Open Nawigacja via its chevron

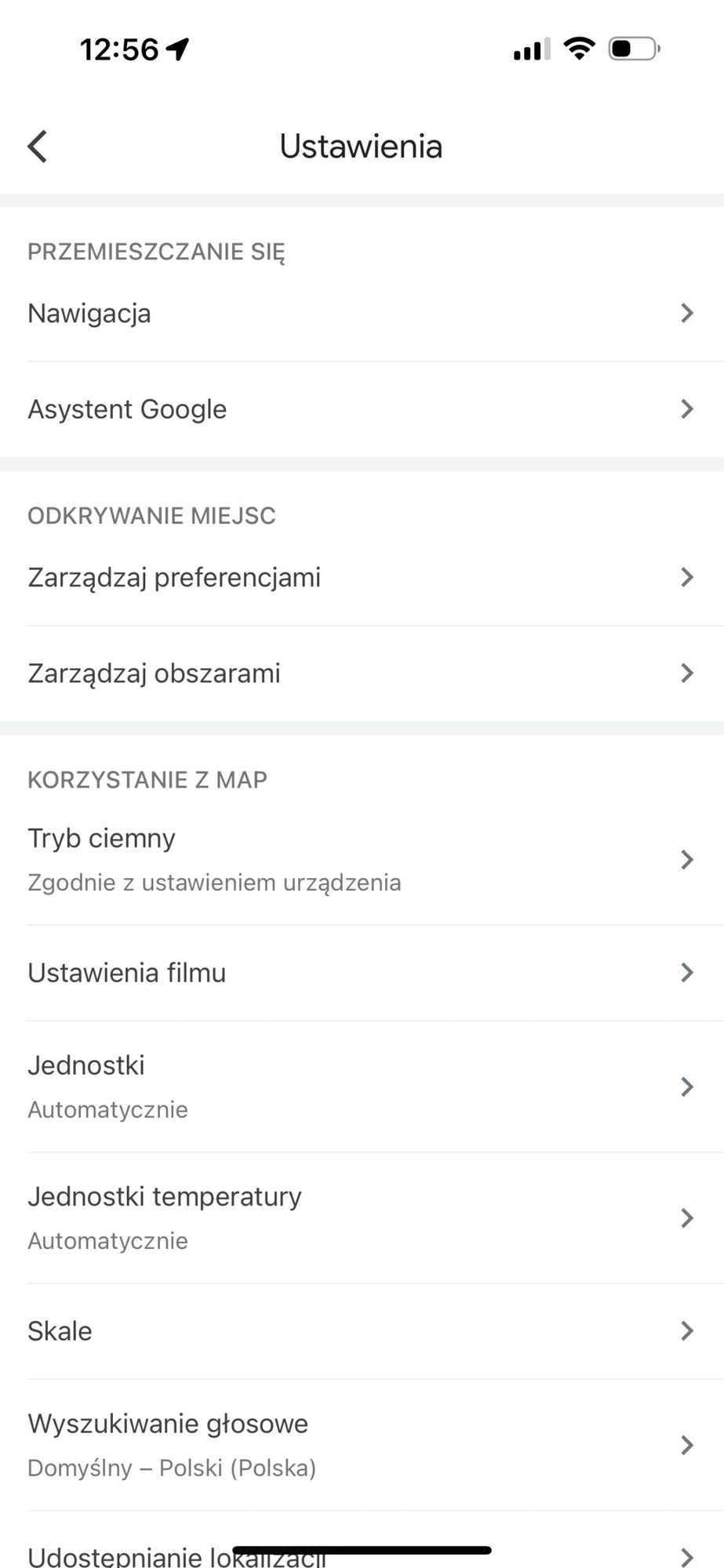point(687,314)
